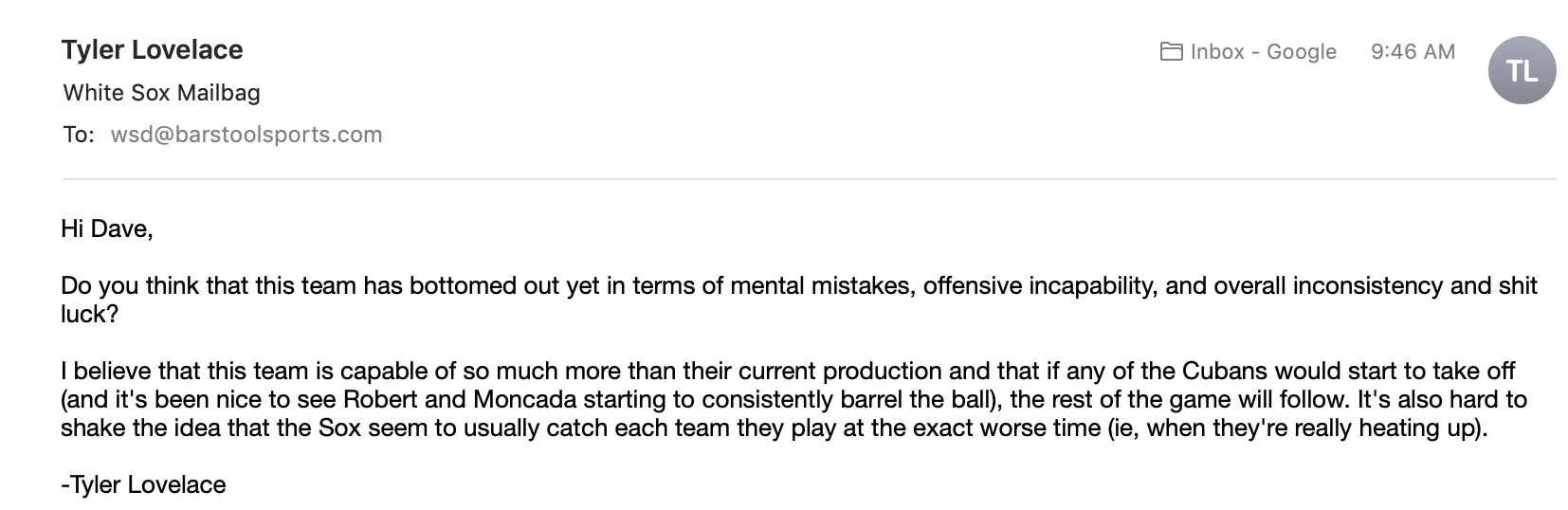Click the word Cubans in the body
The image size is (1568, 510).
click(1225, 371)
